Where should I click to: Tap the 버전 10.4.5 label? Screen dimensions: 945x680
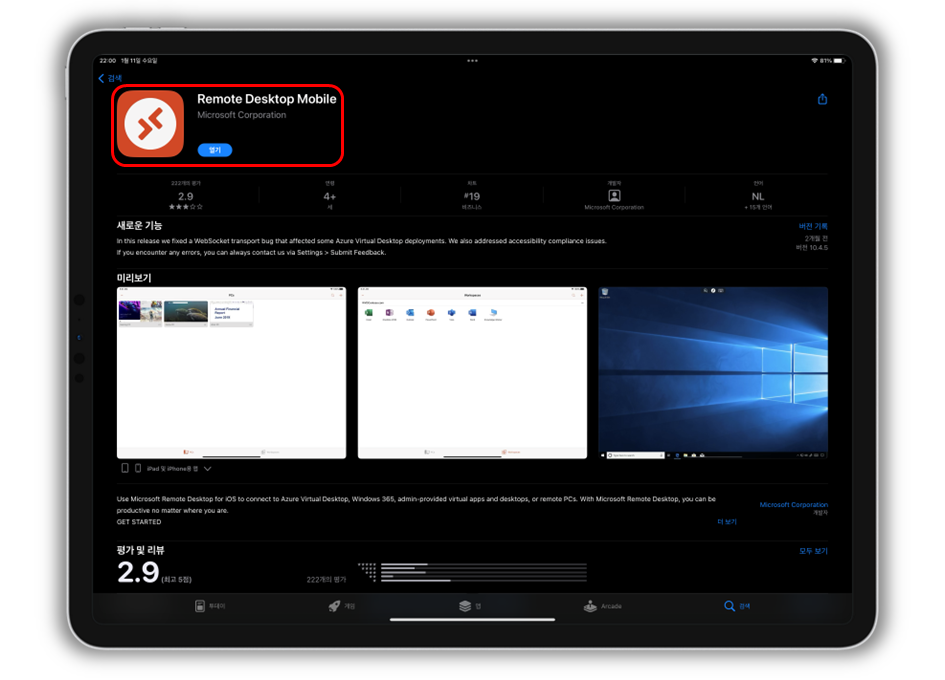(812, 248)
